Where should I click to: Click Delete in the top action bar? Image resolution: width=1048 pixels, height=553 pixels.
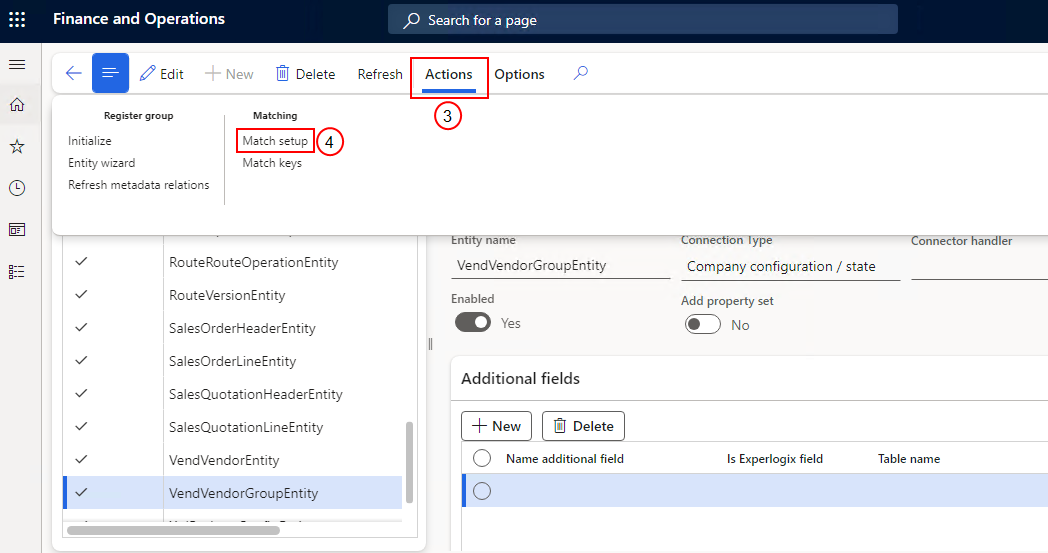(x=305, y=74)
